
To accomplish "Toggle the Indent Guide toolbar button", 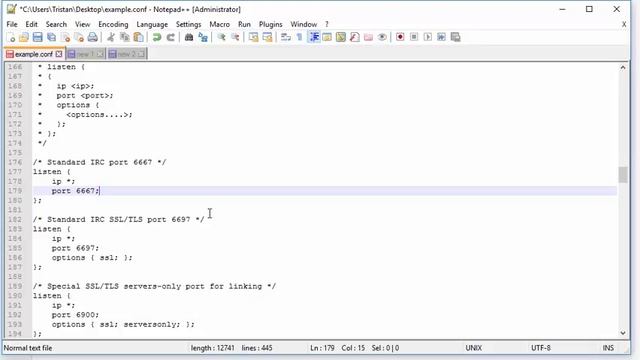I will pos(314,38).
